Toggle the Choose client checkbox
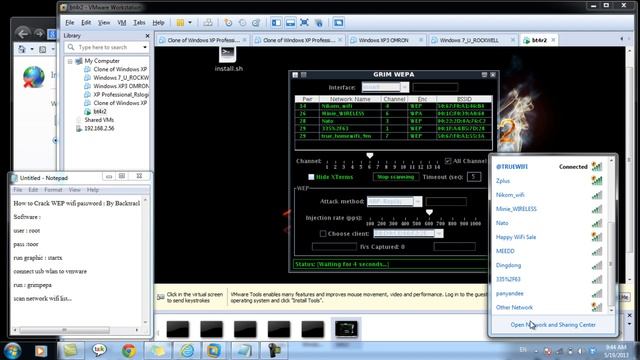The width and height of the screenshot is (640, 360). pos(323,233)
